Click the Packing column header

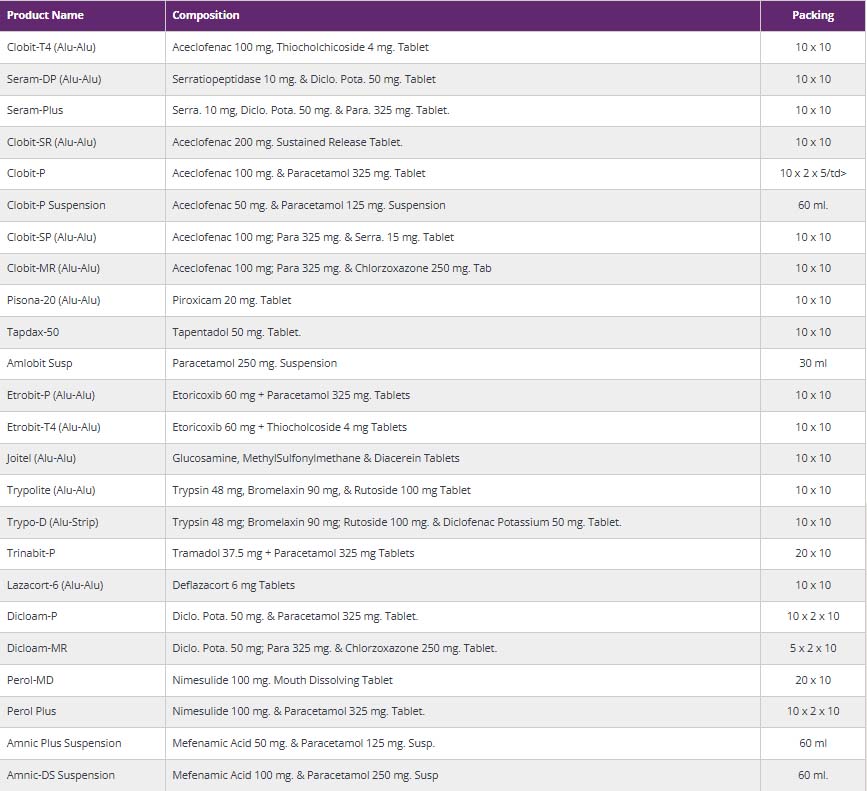point(812,16)
